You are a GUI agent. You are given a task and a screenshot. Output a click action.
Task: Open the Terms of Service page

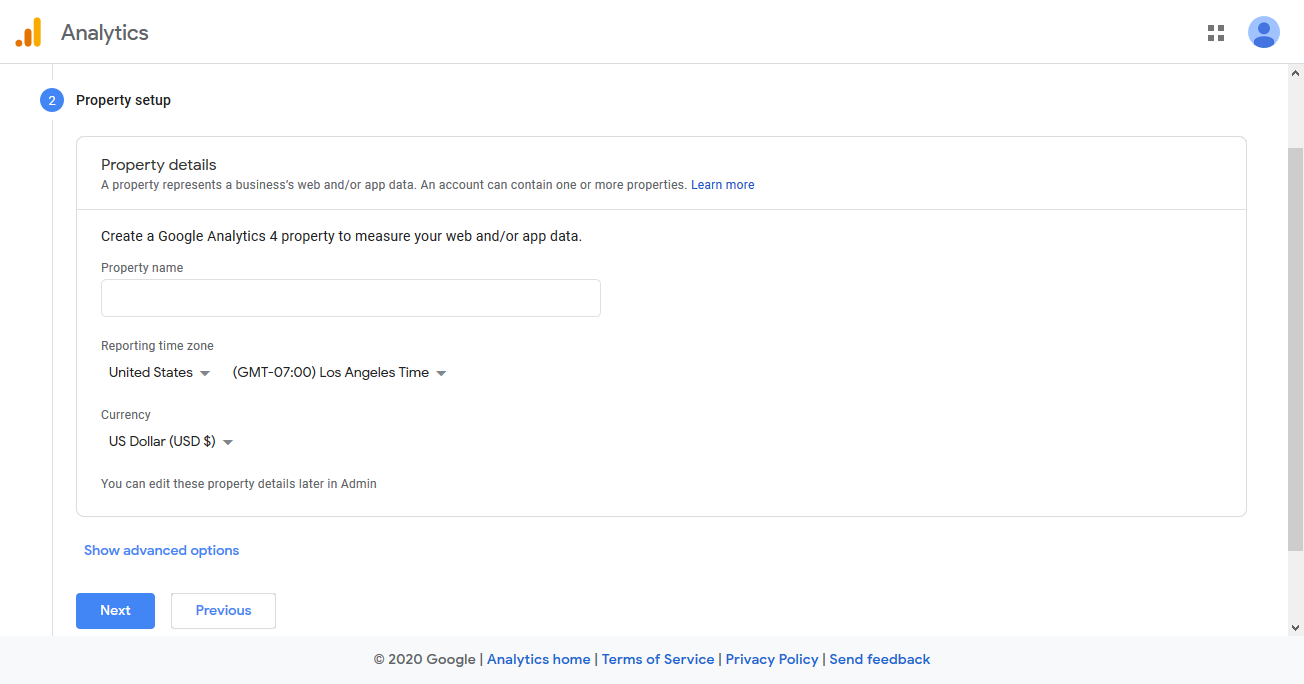point(657,659)
